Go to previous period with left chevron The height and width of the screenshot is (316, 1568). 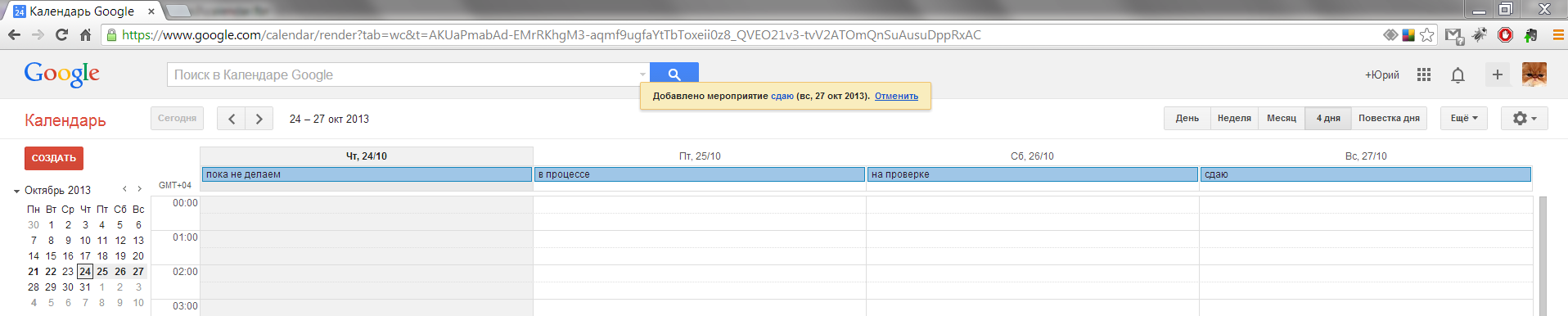pos(232,119)
